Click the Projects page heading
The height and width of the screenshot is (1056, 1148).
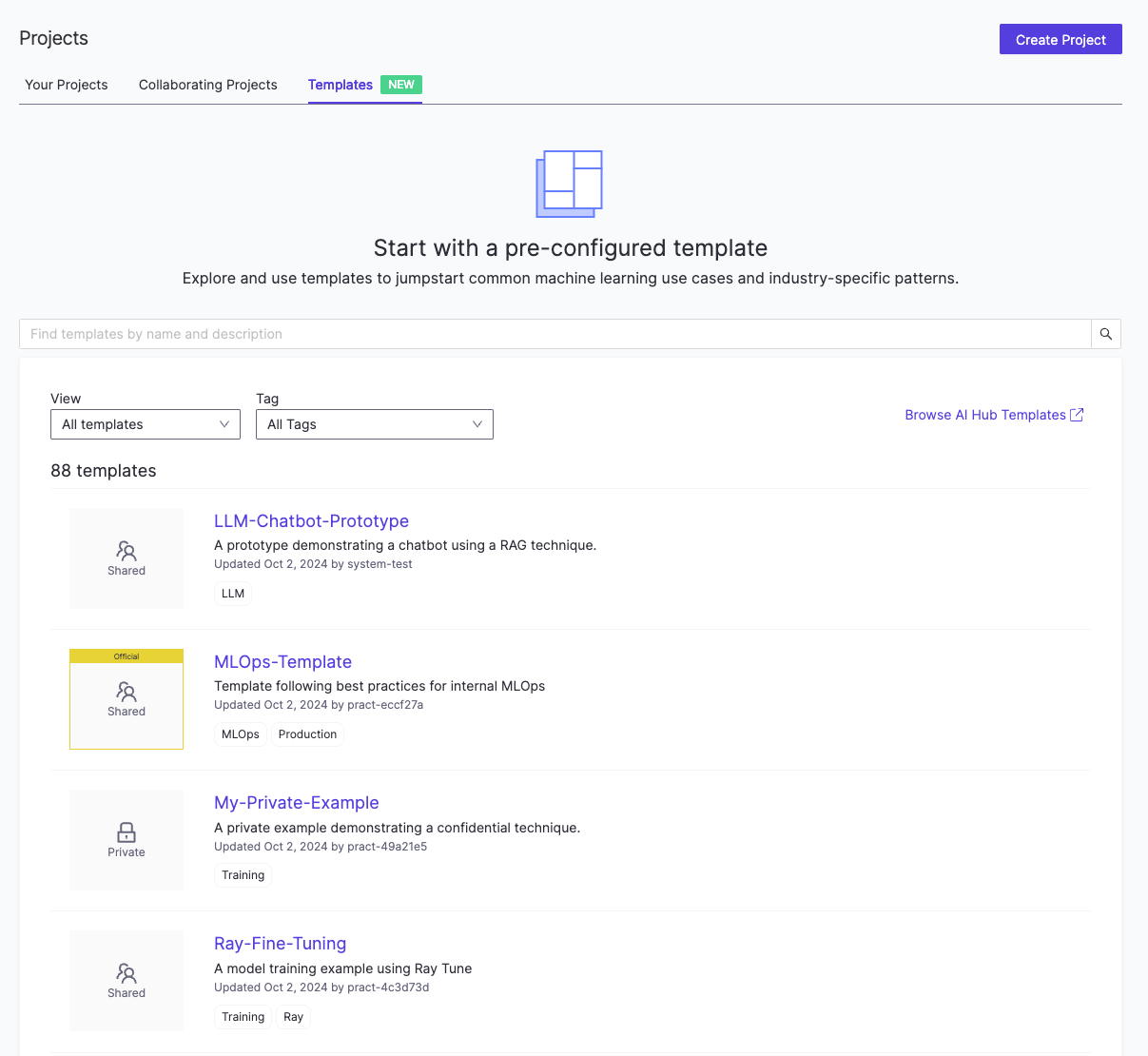coord(53,38)
